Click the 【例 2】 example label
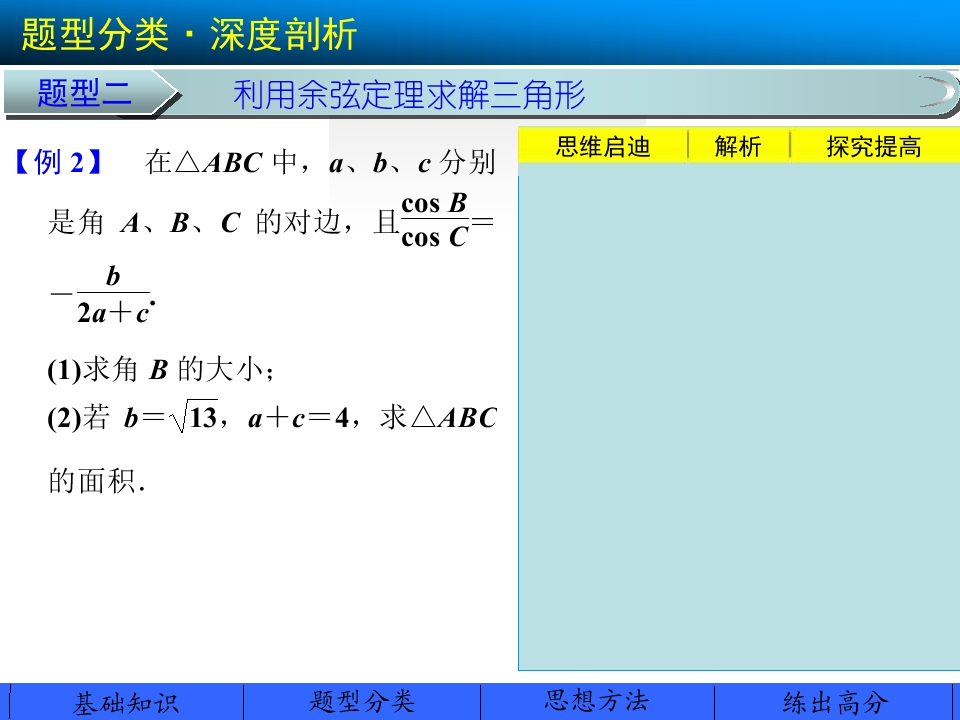The image size is (960, 720). [58, 163]
